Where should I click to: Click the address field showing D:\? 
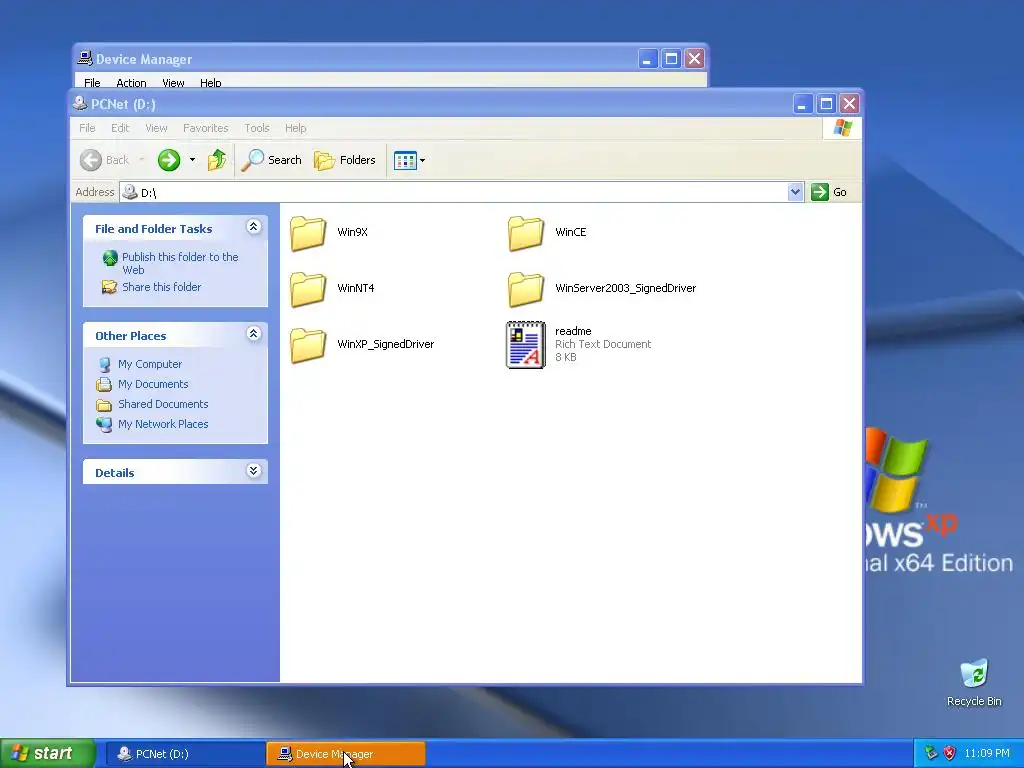453,192
